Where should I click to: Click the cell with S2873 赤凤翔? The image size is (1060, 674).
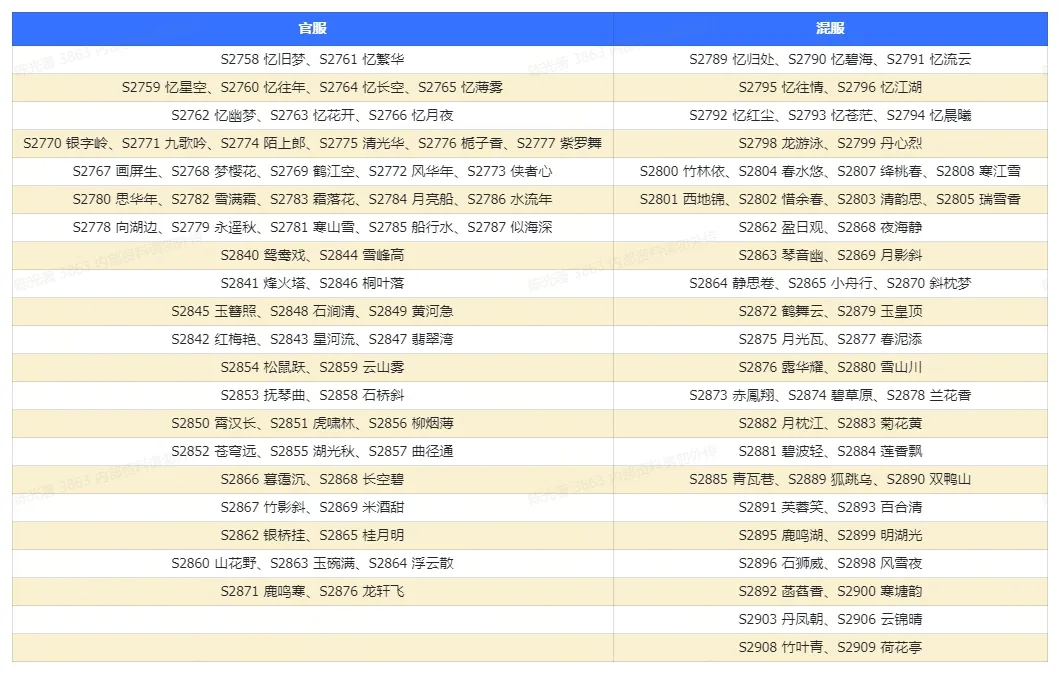pos(830,395)
